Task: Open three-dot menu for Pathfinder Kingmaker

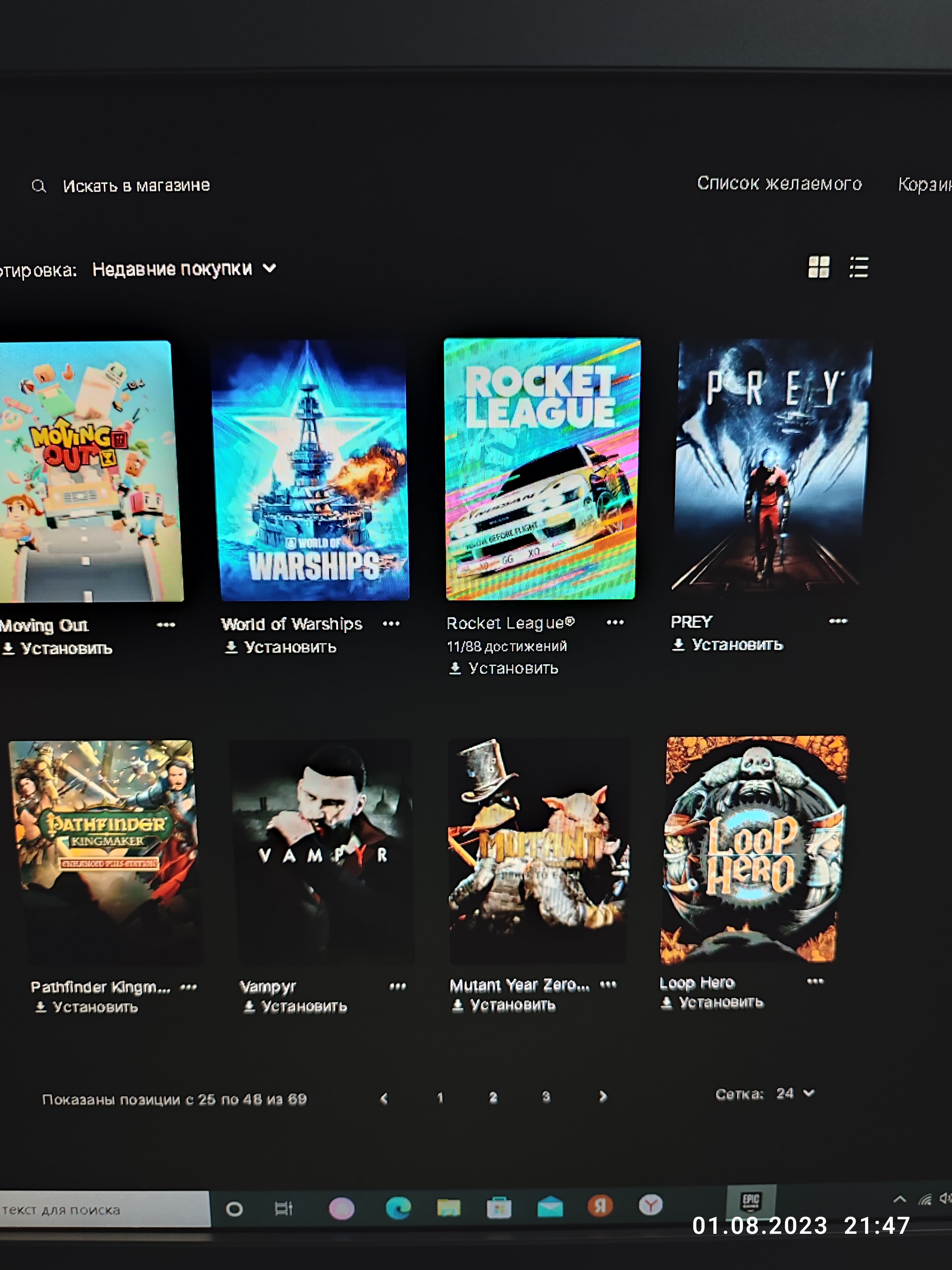Action: pos(188,987)
